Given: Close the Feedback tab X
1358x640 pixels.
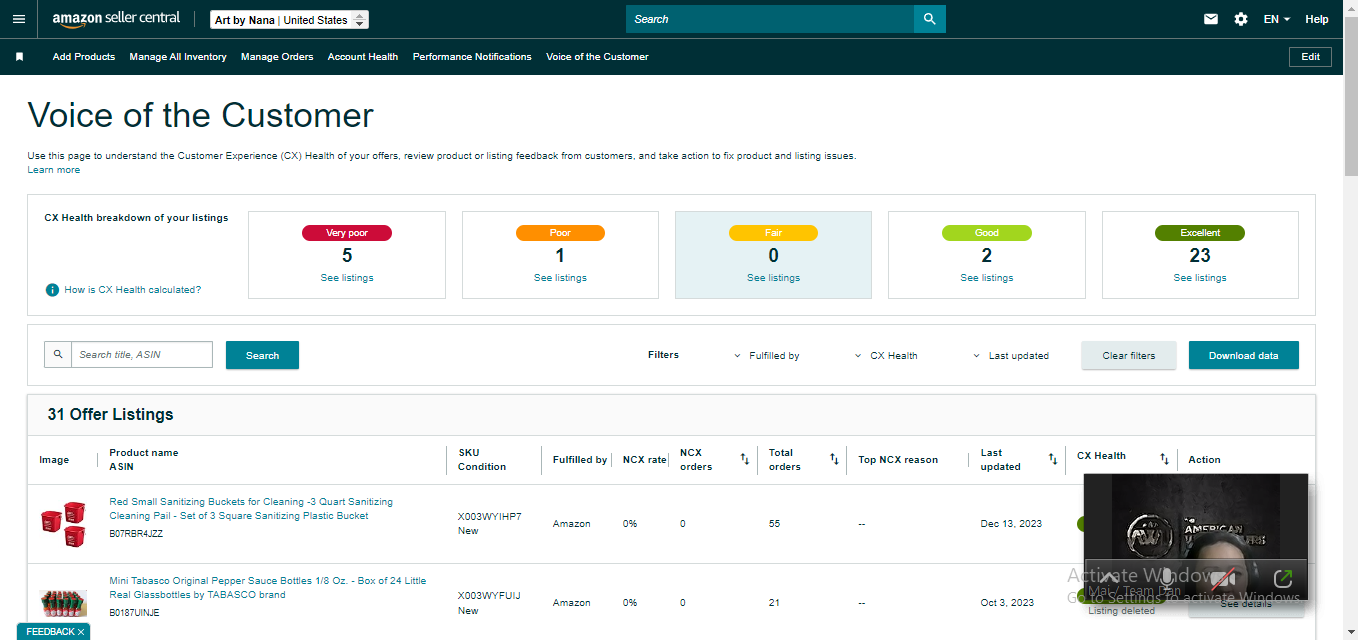Looking at the screenshot, I should click(81, 632).
